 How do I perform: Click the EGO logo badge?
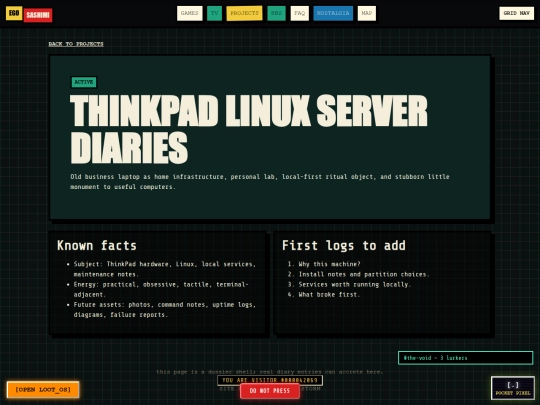pyautogui.click(x=14, y=13)
